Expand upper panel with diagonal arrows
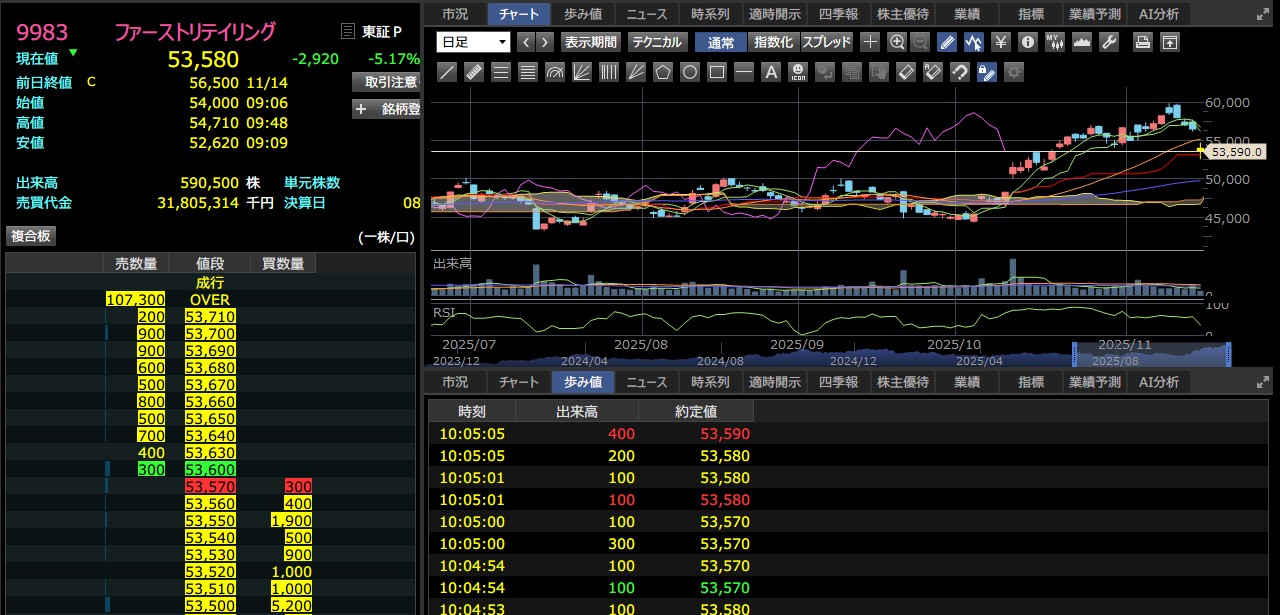This screenshot has height=615, width=1280. tap(1264, 14)
